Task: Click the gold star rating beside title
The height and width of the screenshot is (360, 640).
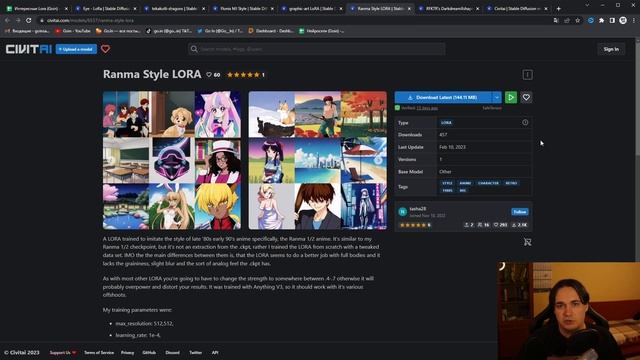Action: [243, 75]
